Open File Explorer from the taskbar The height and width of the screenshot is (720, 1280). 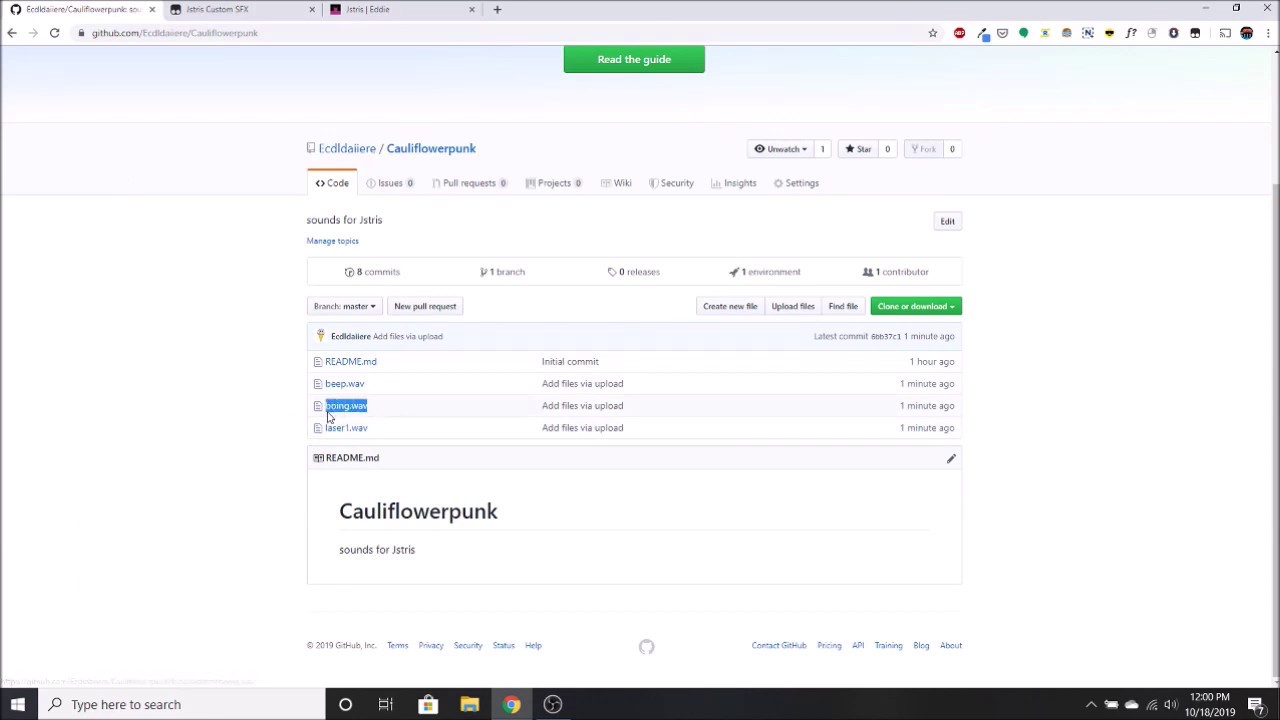point(469,704)
